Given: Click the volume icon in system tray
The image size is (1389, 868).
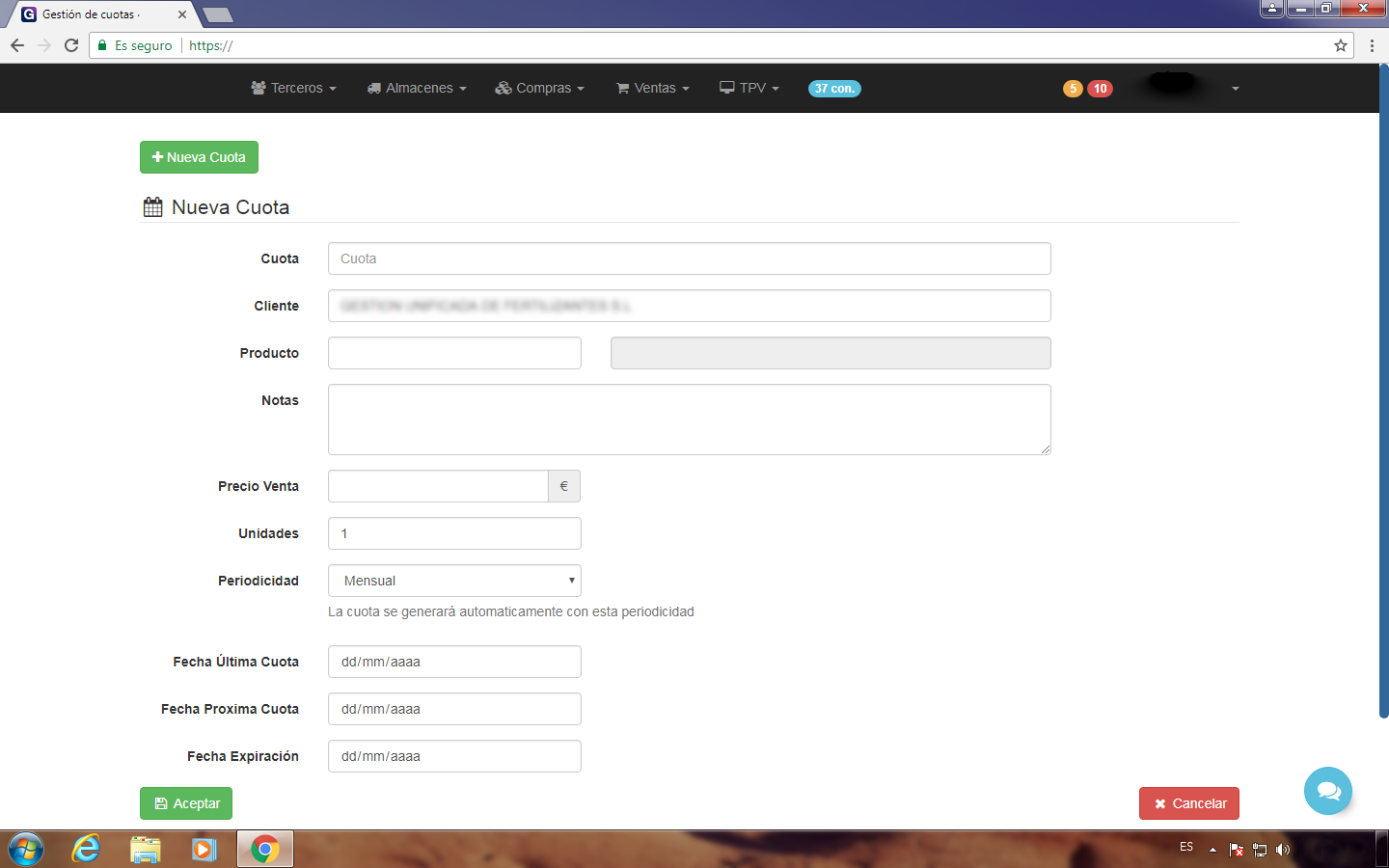Looking at the screenshot, I should pyautogui.click(x=1282, y=850).
